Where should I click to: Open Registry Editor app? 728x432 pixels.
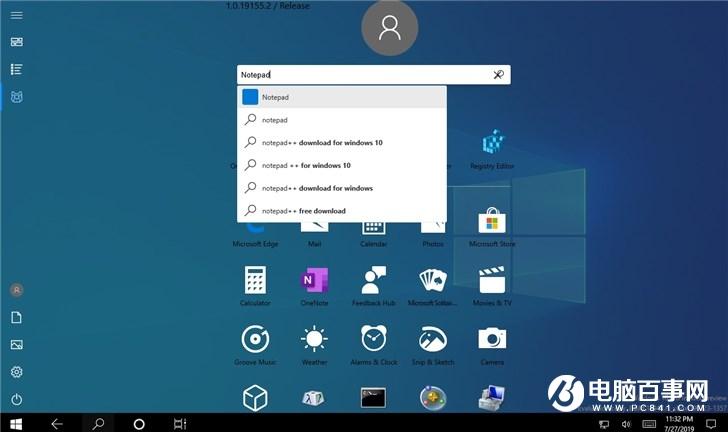(492, 150)
